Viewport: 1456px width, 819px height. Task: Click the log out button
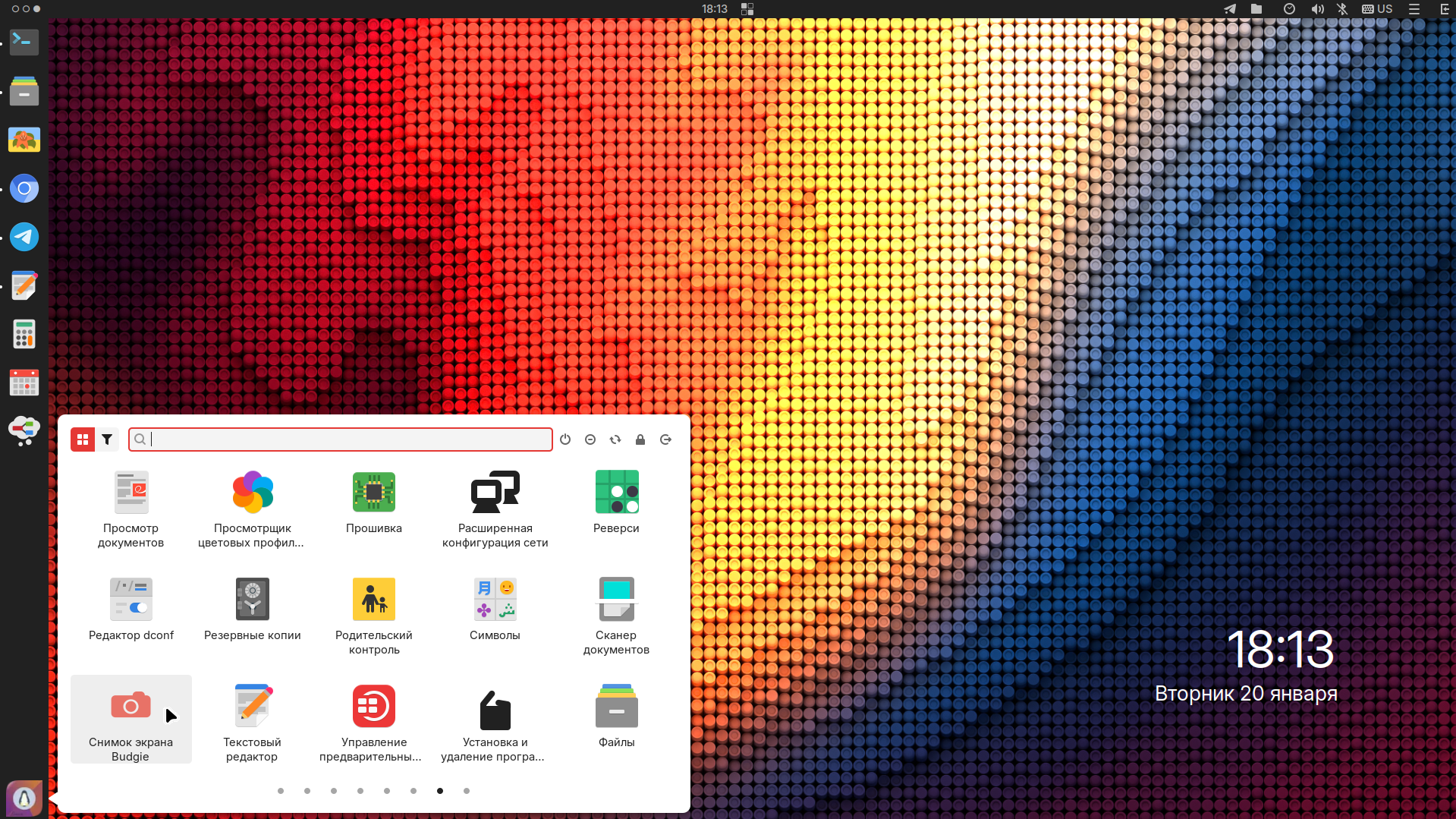tap(665, 439)
